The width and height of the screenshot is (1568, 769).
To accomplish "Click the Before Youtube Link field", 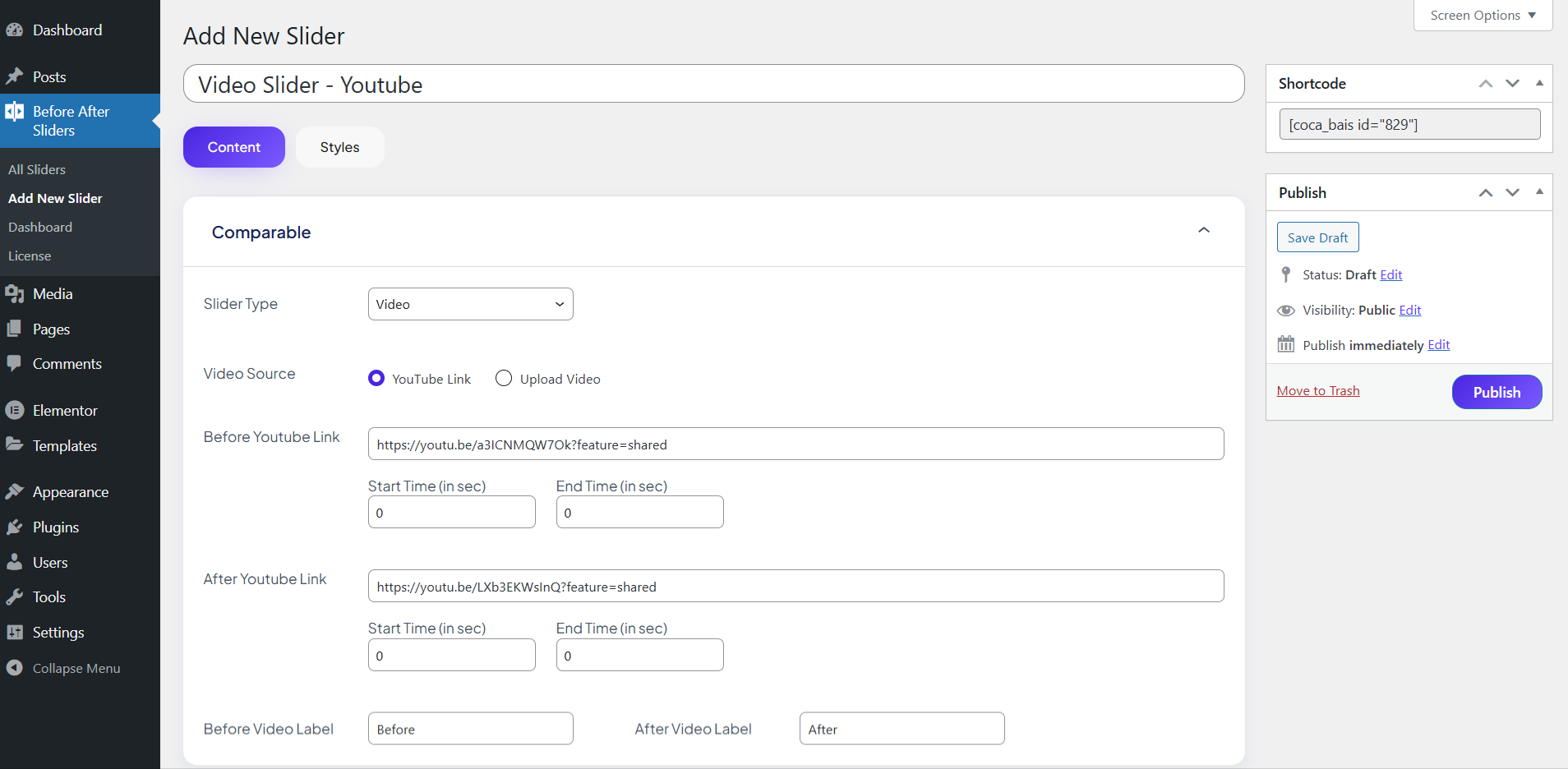I will pyautogui.click(x=796, y=444).
